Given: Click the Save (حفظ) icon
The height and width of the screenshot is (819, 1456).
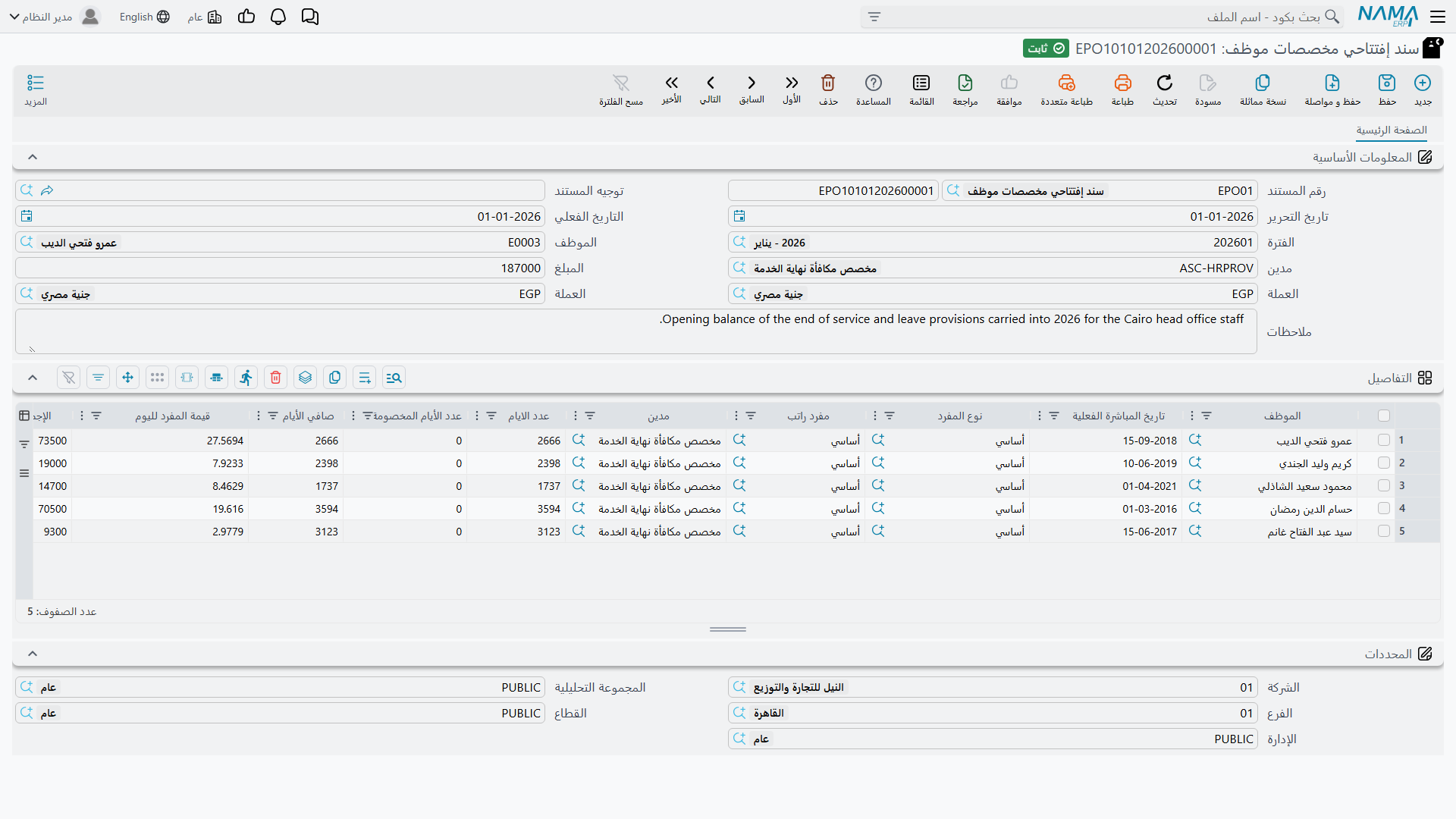Looking at the screenshot, I should (1387, 89).
